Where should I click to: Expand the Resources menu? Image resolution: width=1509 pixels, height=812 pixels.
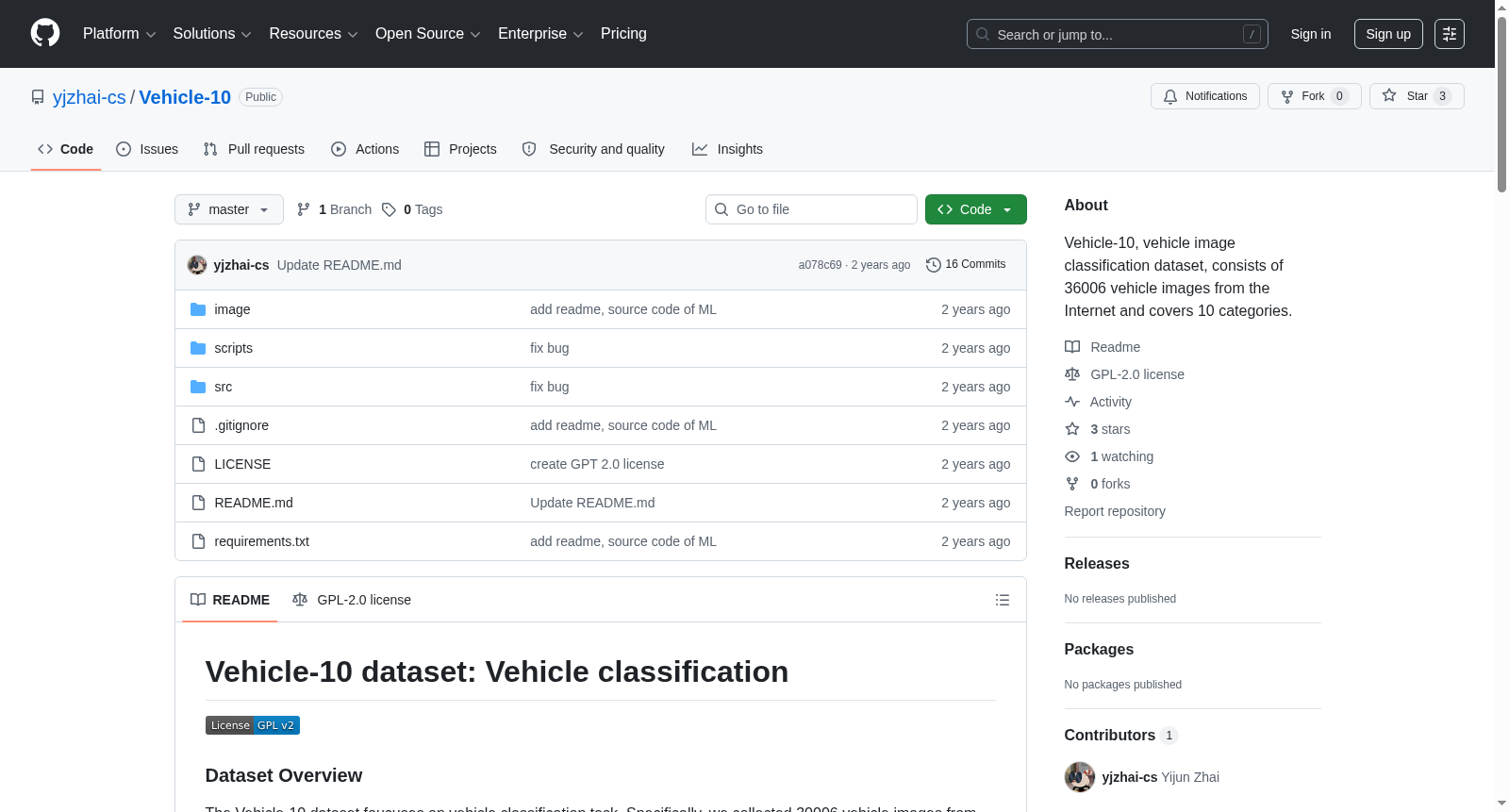(x=314, y=34)
